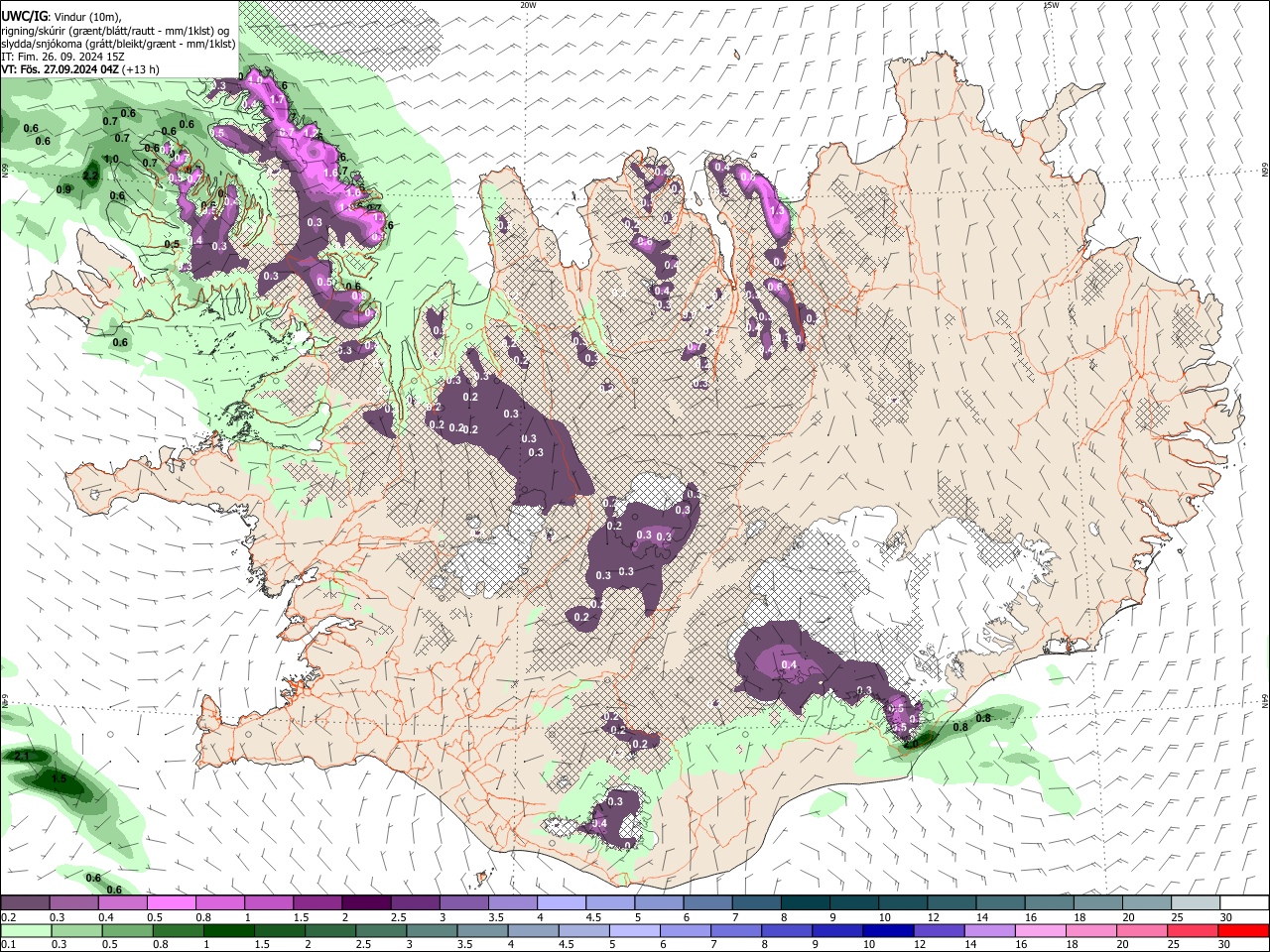Pick snow legend swatch between 12 and 14
Screen dimensions: 1270x952
pyautogui.click(x=952, y=903)
